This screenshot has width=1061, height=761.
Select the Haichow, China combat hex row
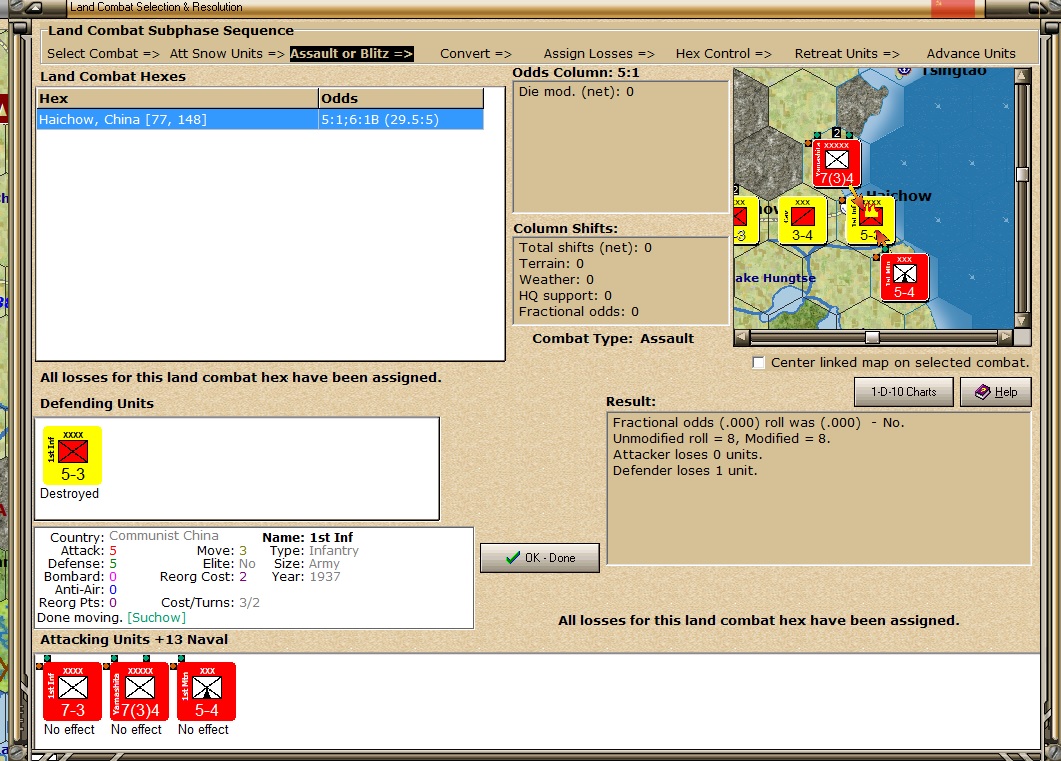260,120
